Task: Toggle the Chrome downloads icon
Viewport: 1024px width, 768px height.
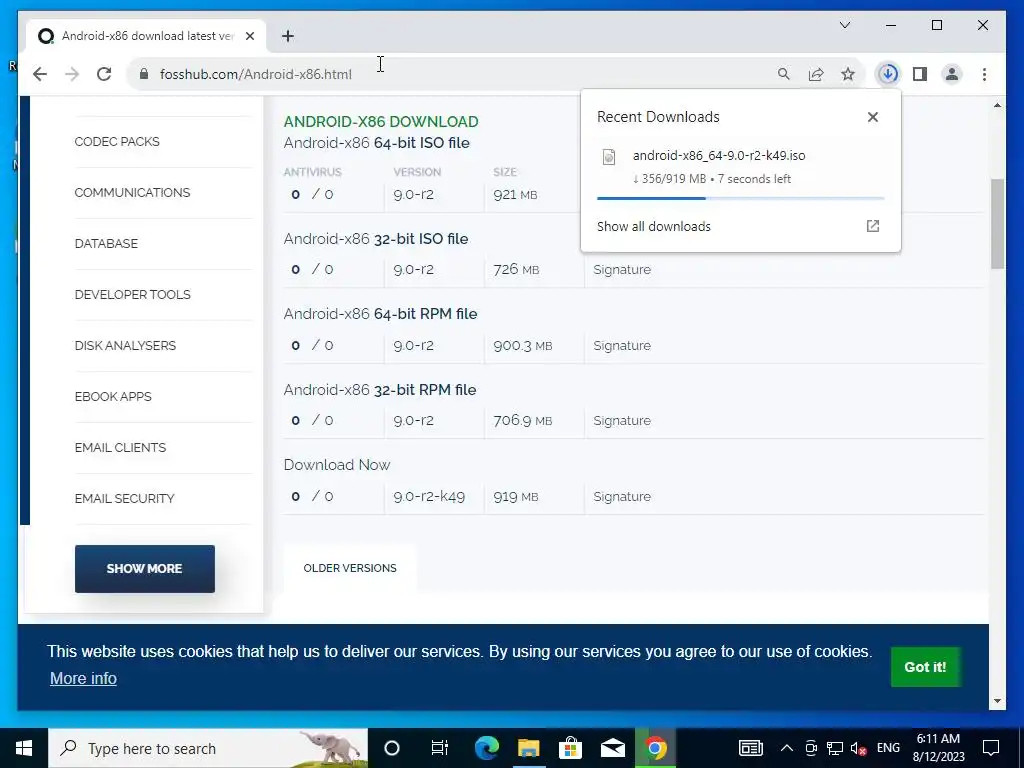Action: point(888,74)
